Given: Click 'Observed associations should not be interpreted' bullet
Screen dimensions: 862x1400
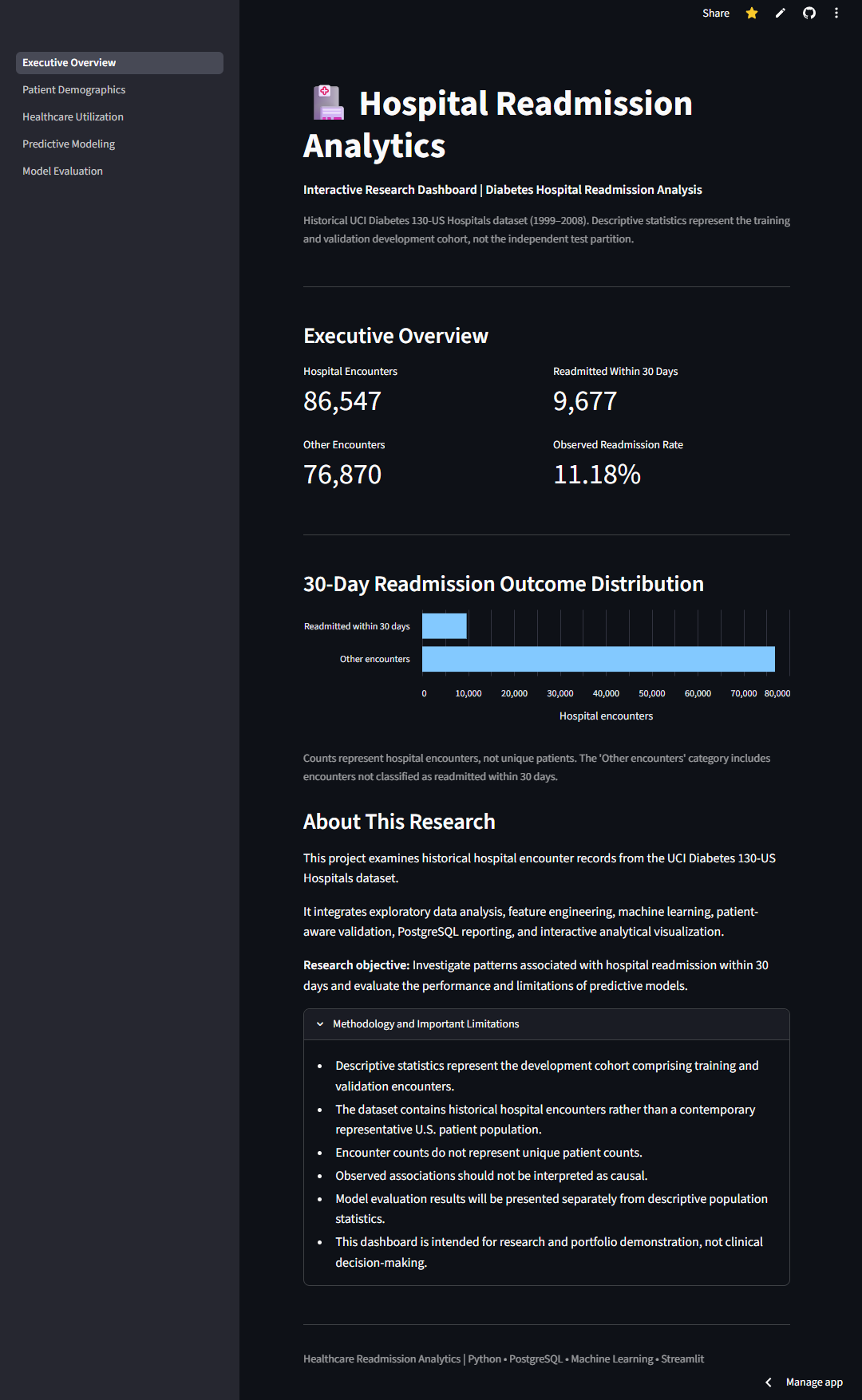Looking at the screenshot, I should pyautogui.click(x=491, y=1176).
